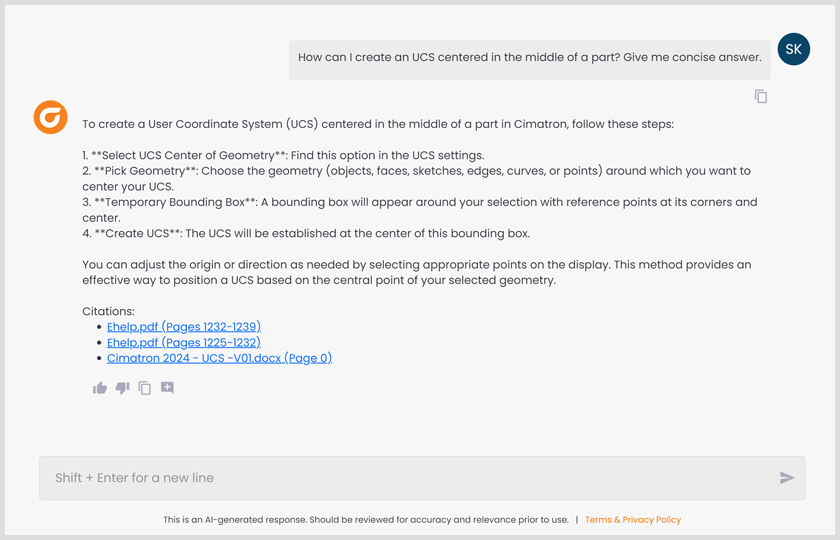Click the Citations heading text

(x=108, y=311)
